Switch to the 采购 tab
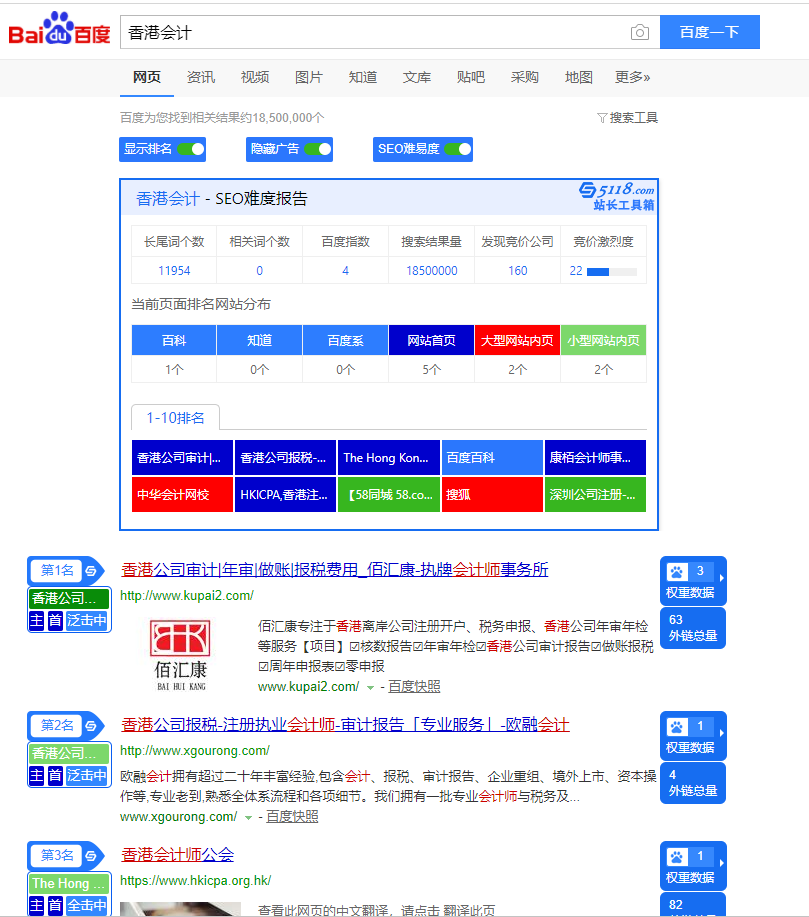The height and width of the screenshot is (917, 809). [525, 77]
